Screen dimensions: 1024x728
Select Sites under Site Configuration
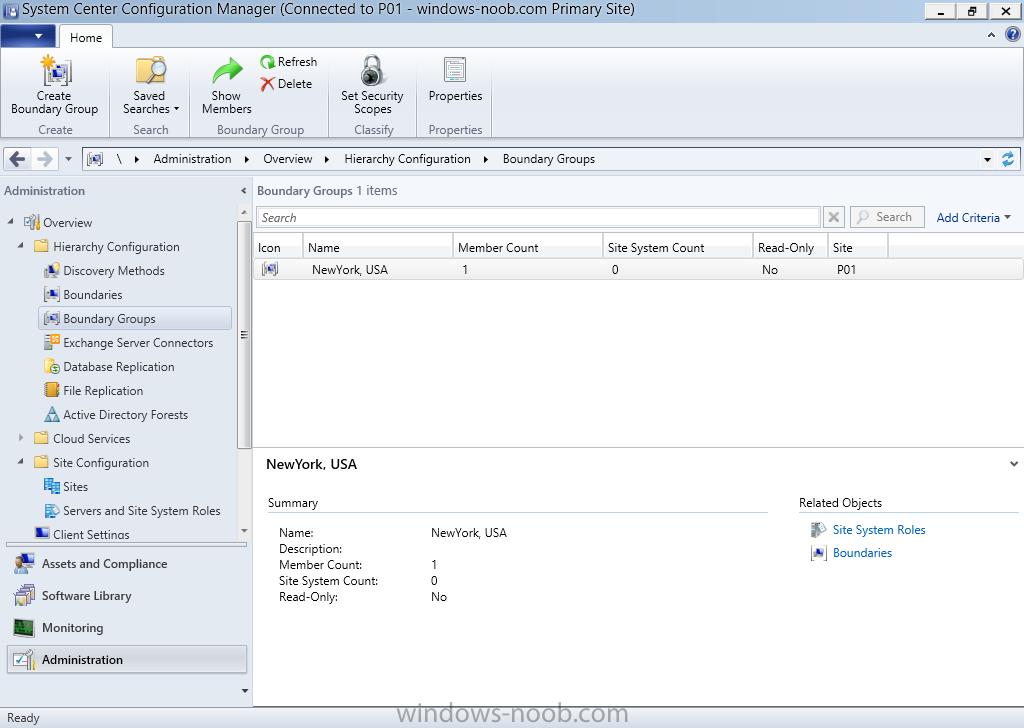coord(75,486)
